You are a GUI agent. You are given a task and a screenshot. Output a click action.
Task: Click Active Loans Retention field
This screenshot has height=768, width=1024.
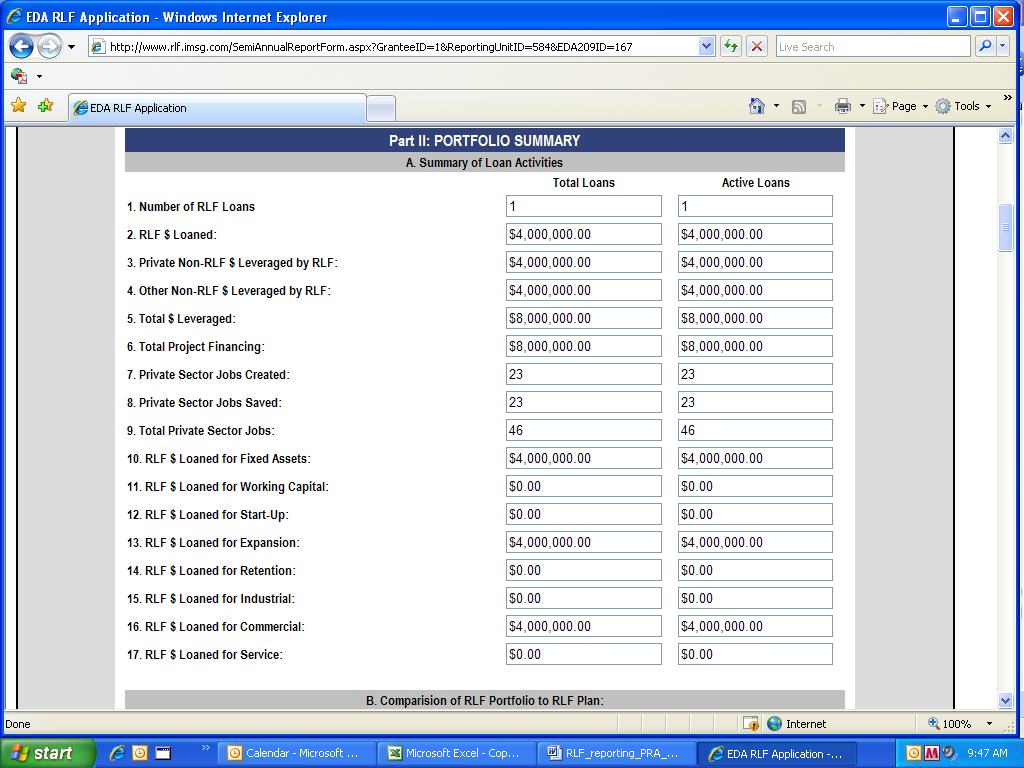pyautogui.click(x=755, y=571)
